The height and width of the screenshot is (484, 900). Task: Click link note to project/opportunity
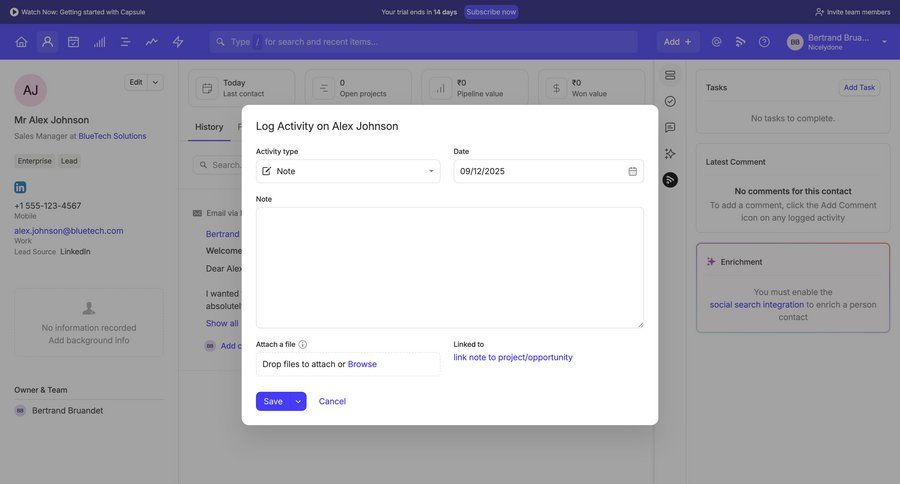click(513, 357)
